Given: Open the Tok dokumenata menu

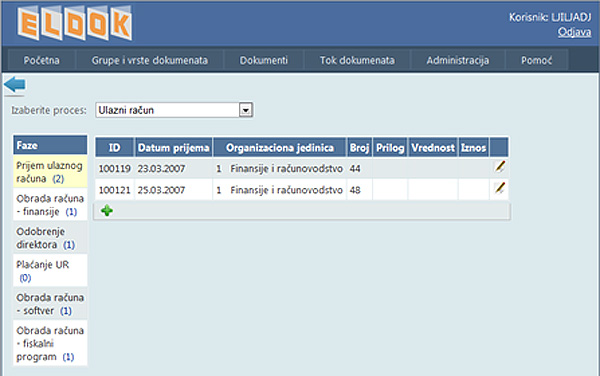Looking at the screenshot, I should [357, 60].
